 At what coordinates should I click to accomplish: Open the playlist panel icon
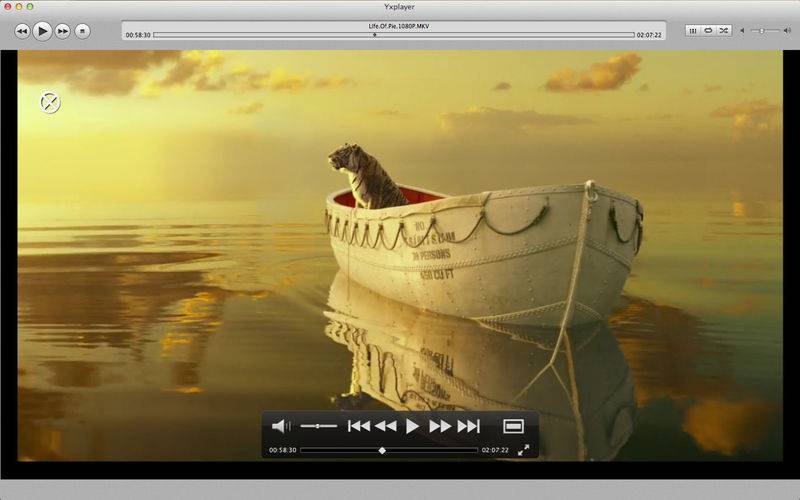click(692, 31)
